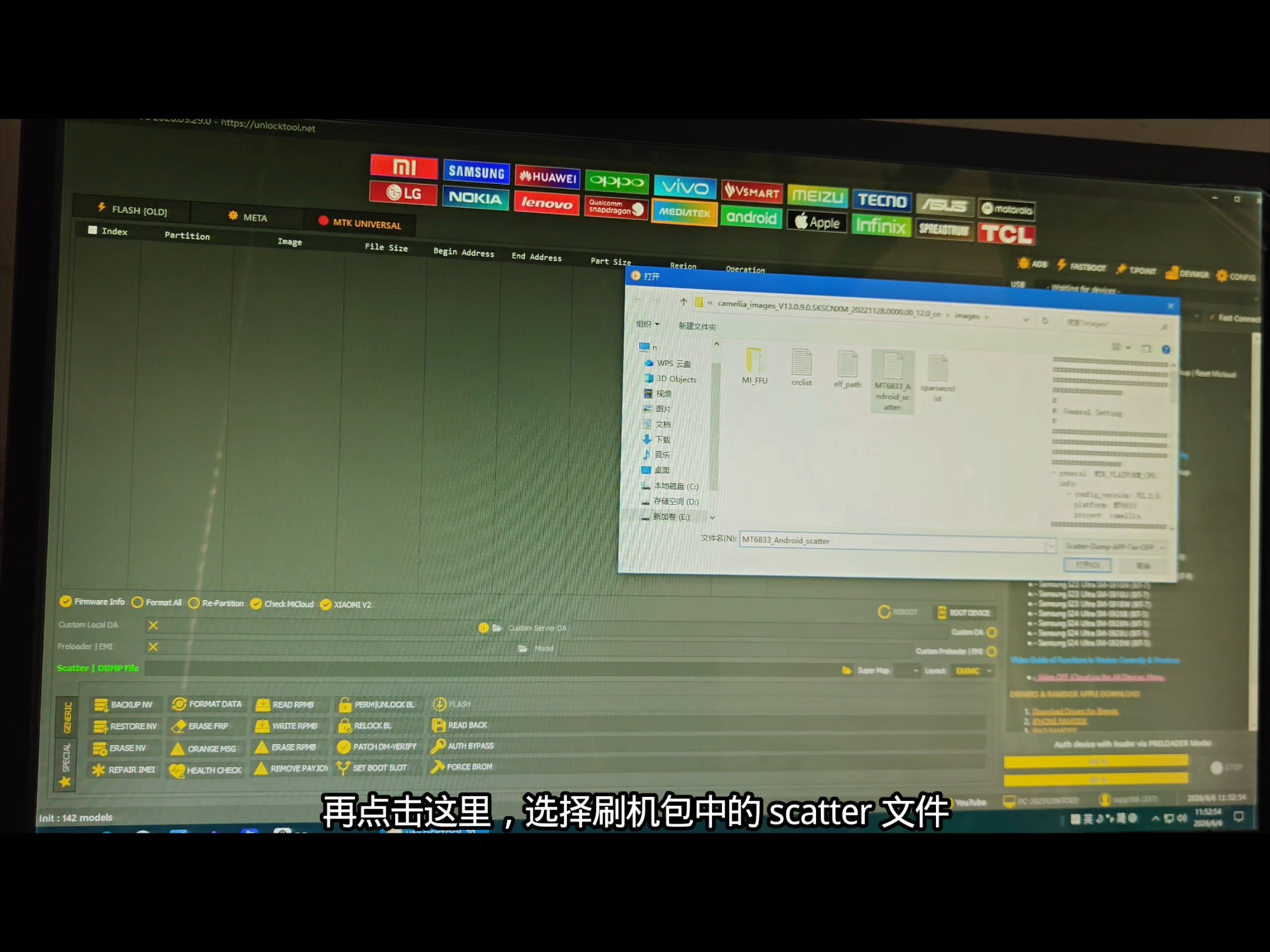
Task: Select the SPECIAL side tab
Action: pyautogui.click(x=66, y=764)
